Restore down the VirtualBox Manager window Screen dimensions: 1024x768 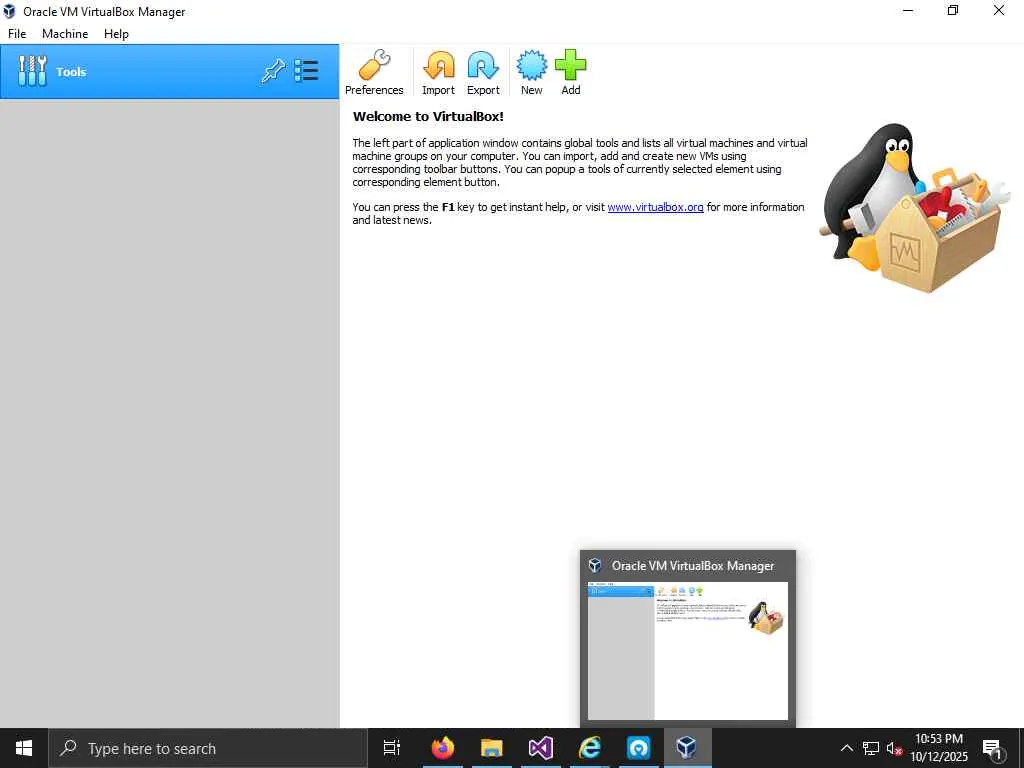click(x=953, y=10)
